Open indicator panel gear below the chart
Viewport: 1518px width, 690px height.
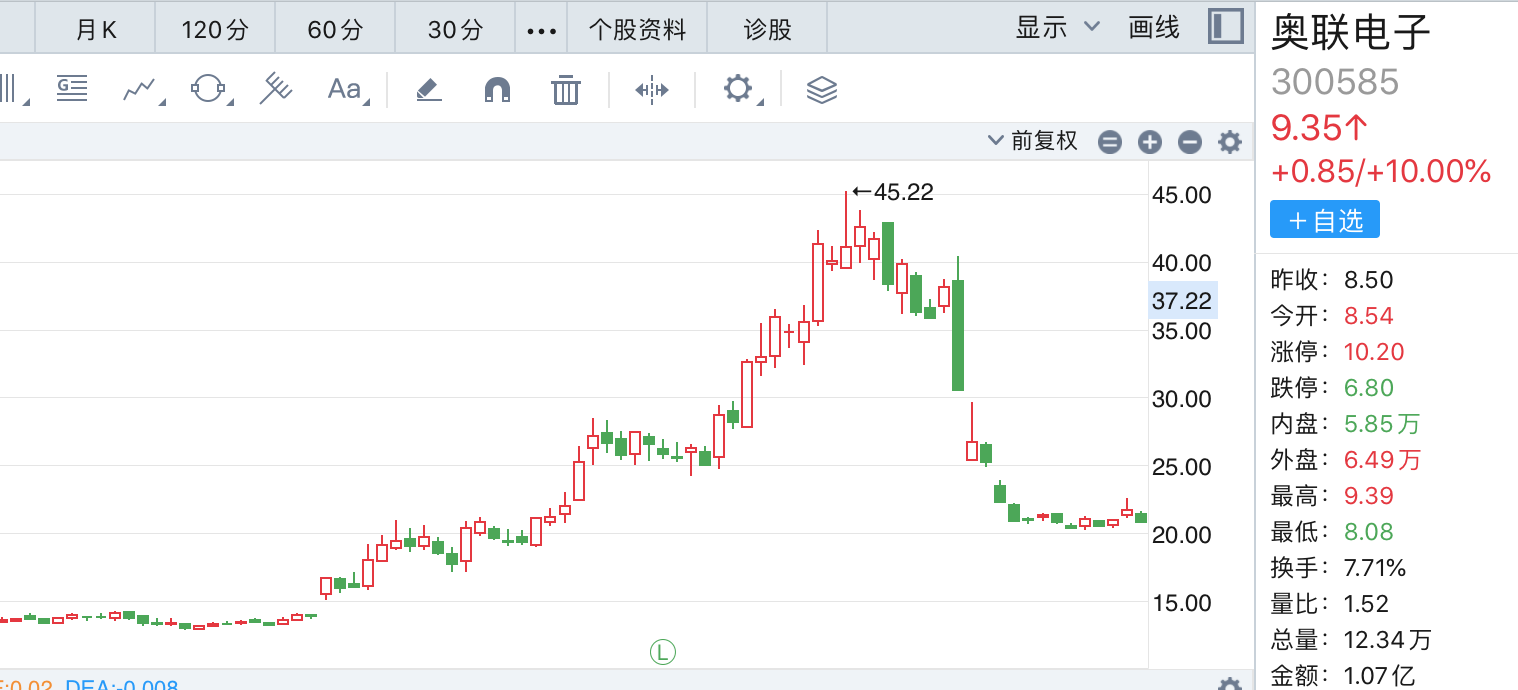point(1229,684)
